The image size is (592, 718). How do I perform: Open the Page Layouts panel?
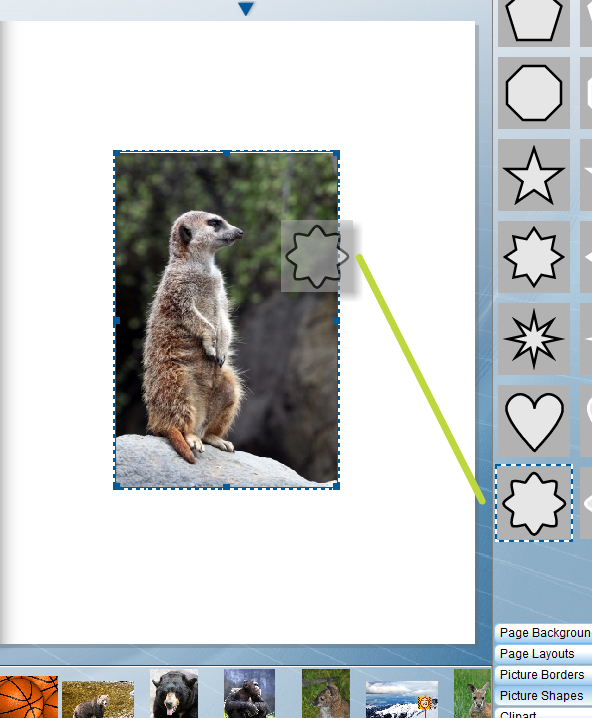point(544,654)
